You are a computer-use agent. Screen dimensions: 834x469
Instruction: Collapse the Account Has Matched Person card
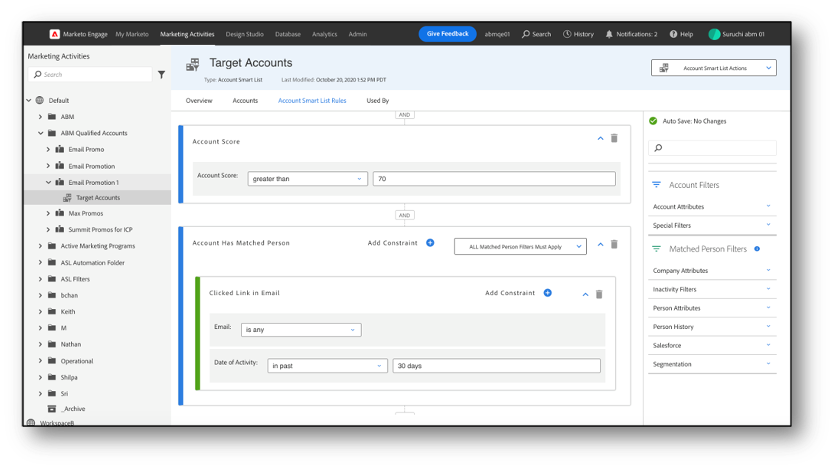601,244
